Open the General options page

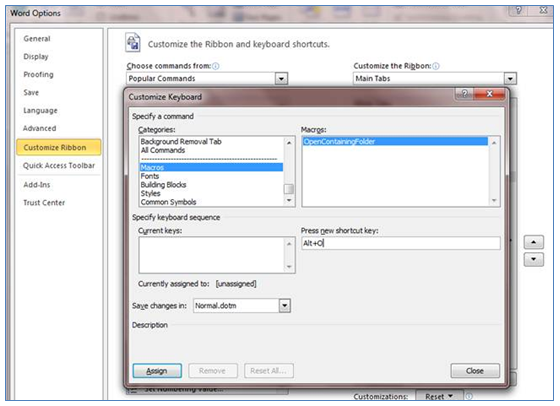point(37,39)
